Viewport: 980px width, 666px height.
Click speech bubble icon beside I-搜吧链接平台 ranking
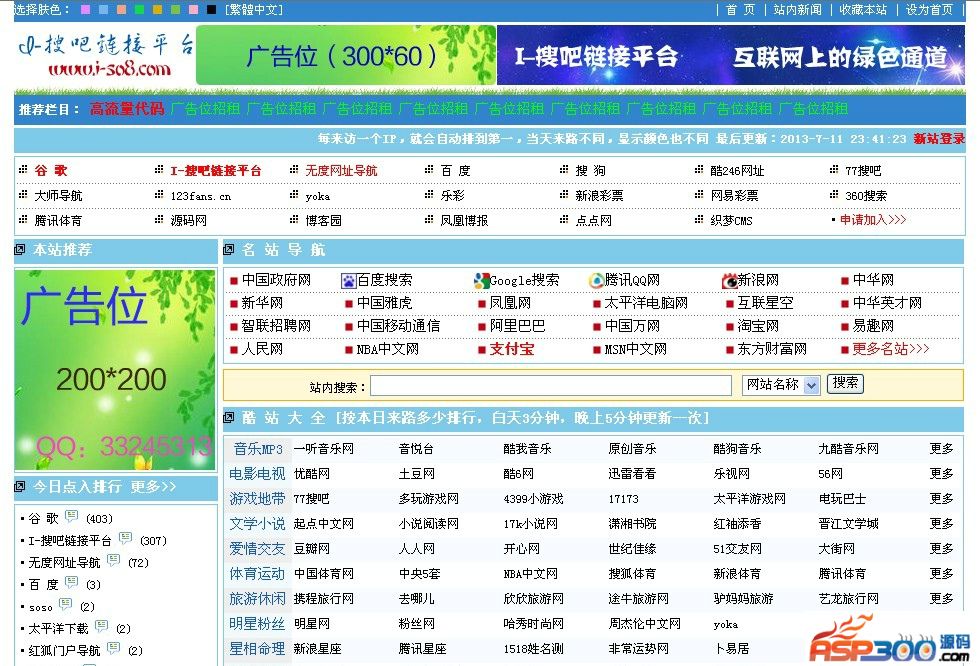click(x=126, y=537)
